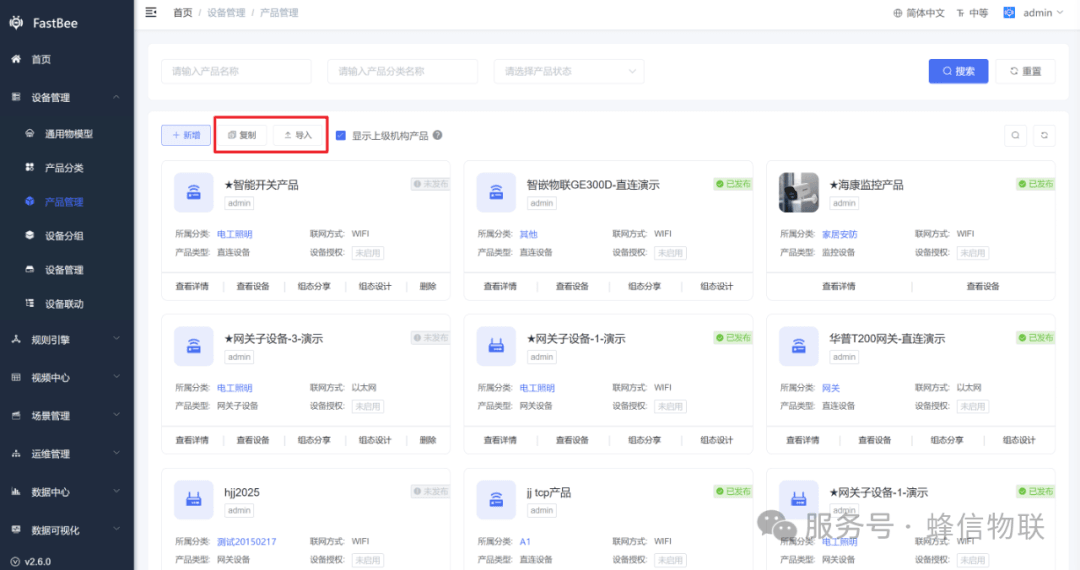Click 查看设备 on ★智能开关产品 card
Viewport: 1080px width, 570px height.
[253, 286]
